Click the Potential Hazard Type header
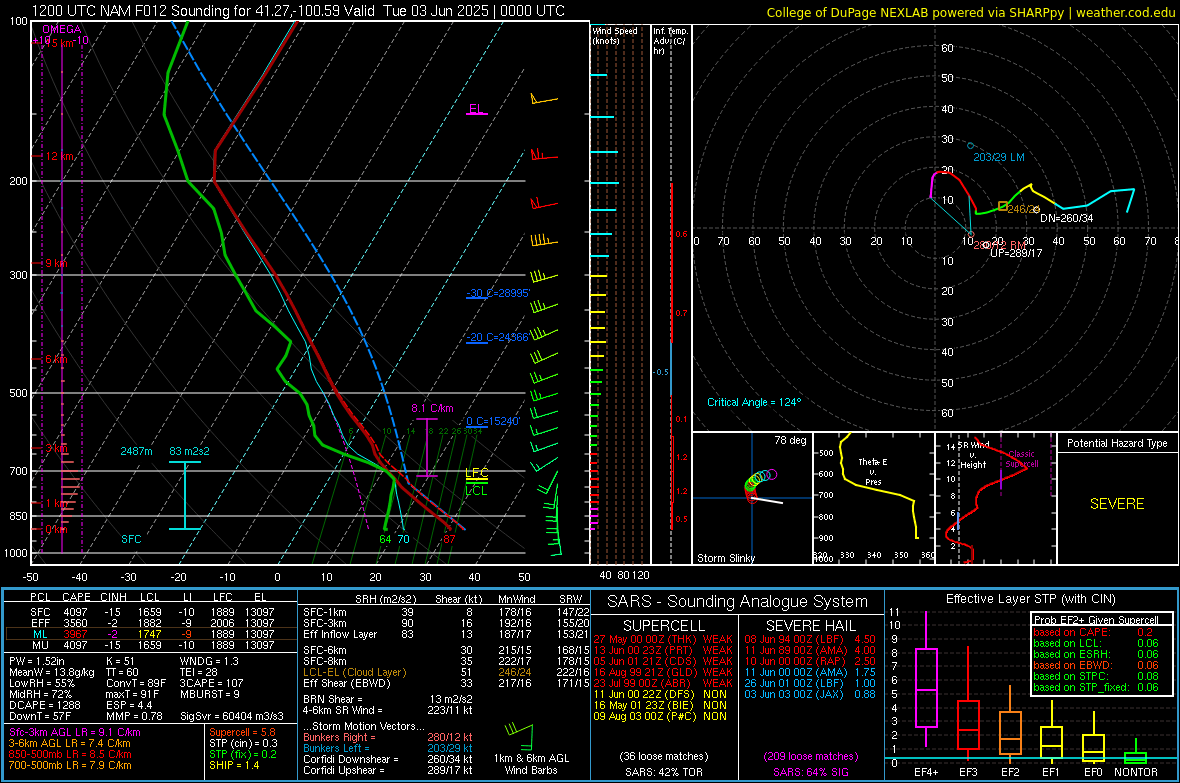 [x=1117, y=443]
